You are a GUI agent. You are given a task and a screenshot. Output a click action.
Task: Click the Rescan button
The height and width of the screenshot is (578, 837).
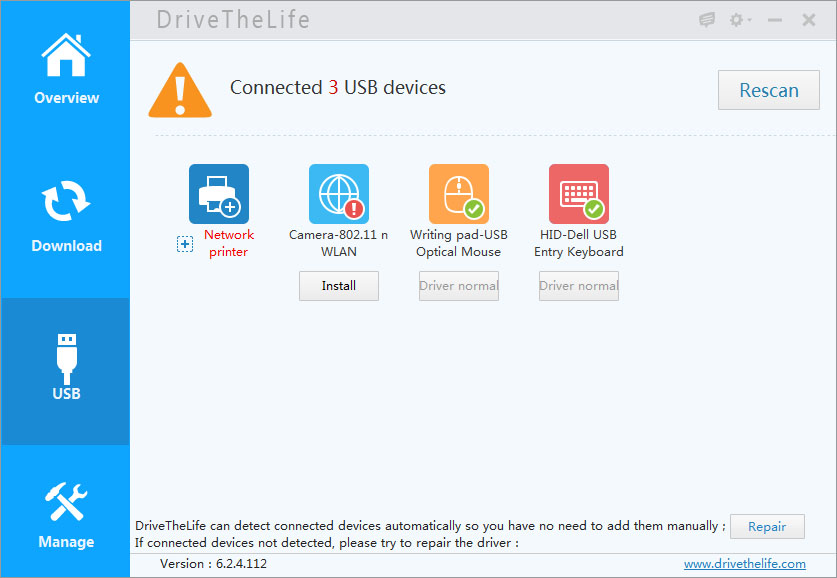pyautogui.click(x=768, y=90)
